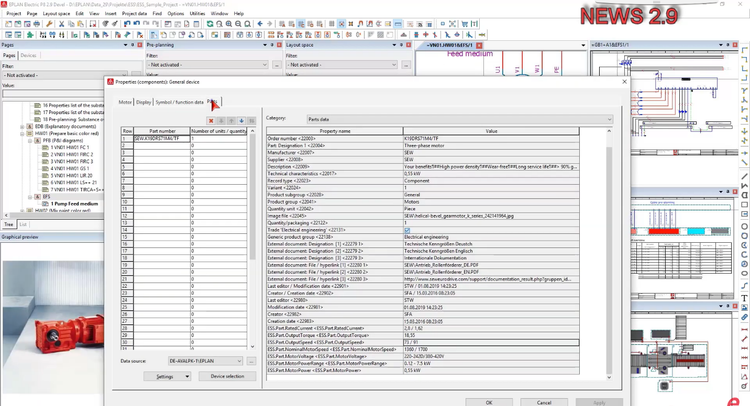
Task: Expand the EDB (Explanatory documents) tree node
Action: point(24,126)
